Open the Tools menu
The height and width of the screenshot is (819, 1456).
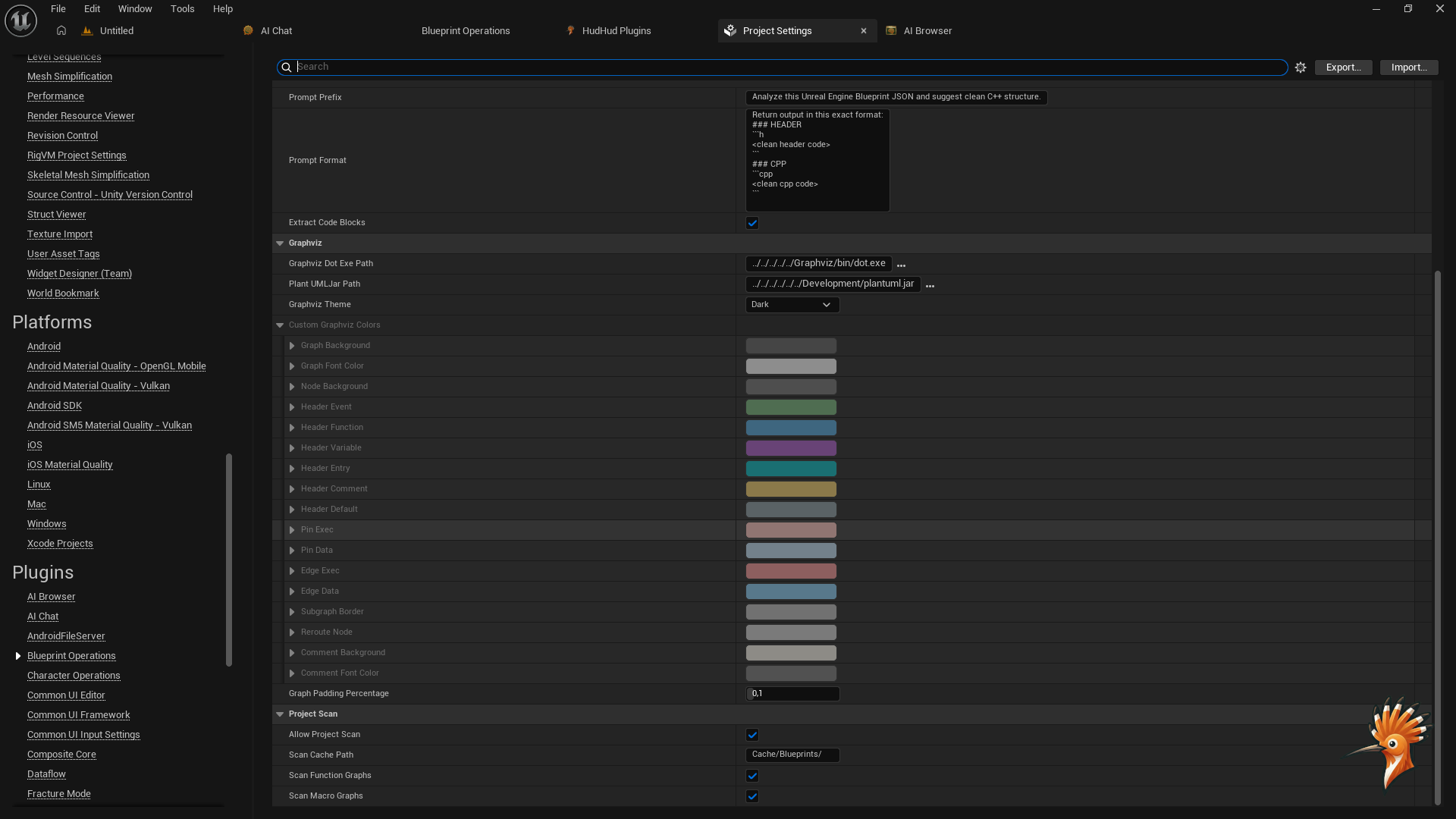click(182, 9)
